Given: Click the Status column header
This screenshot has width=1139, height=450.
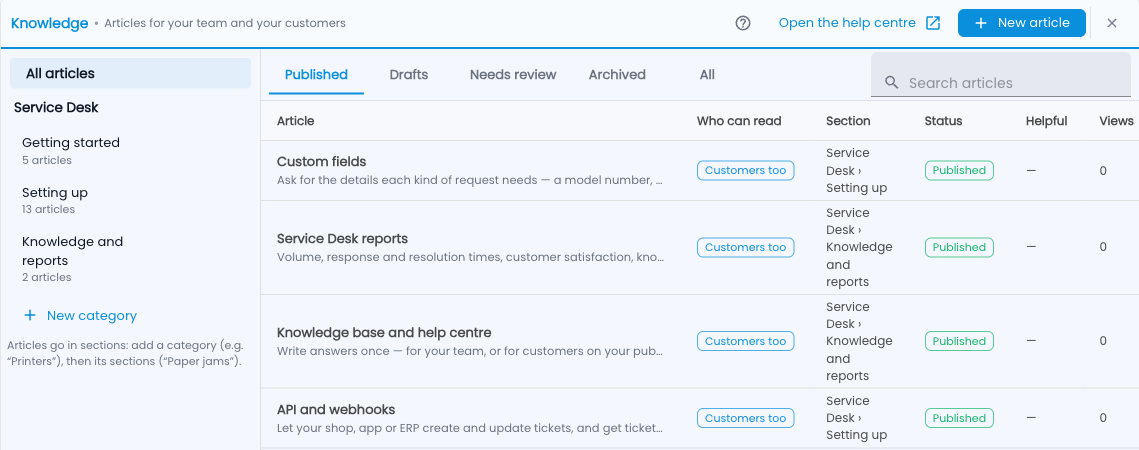Looking at the screenshot, I should (x=943, y=121).
